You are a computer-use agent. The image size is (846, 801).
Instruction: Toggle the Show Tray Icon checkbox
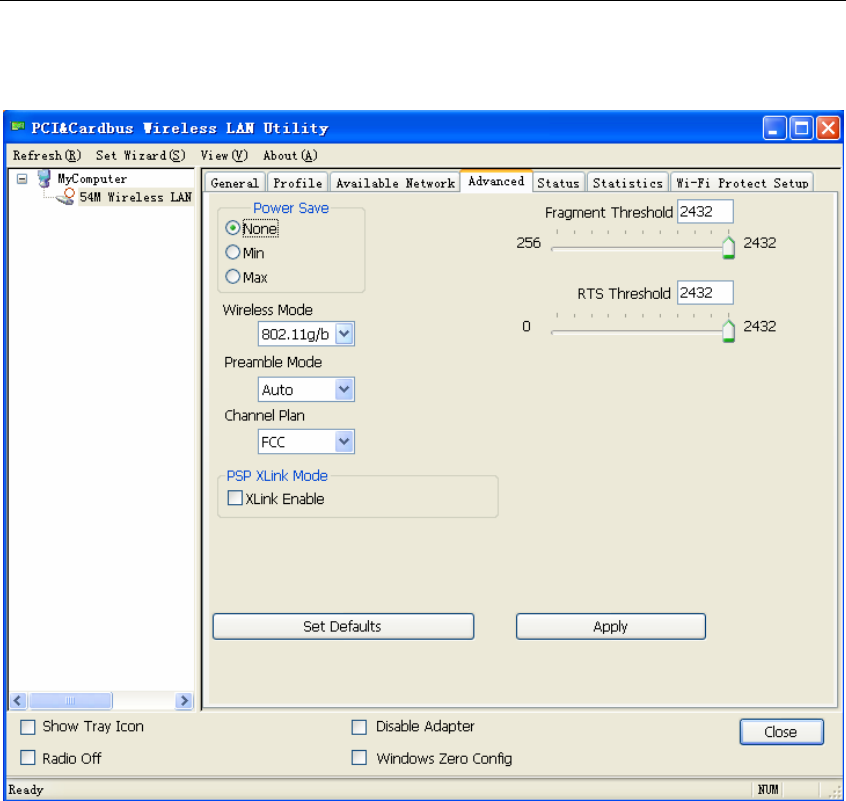[x=28, y=727]
